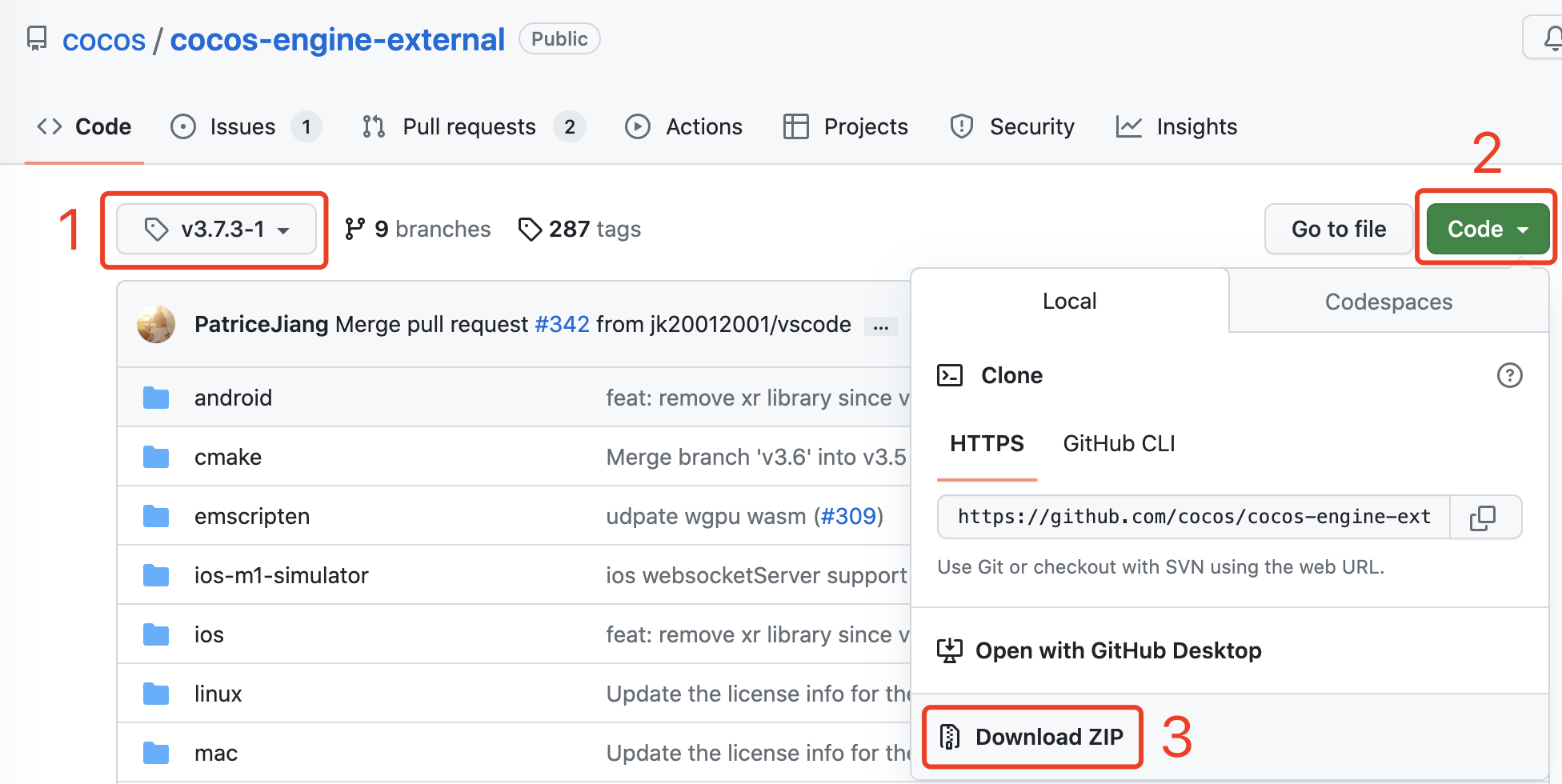
Task: Click the branch icon next to 9 branches
Action: click(x=354, y=230)
